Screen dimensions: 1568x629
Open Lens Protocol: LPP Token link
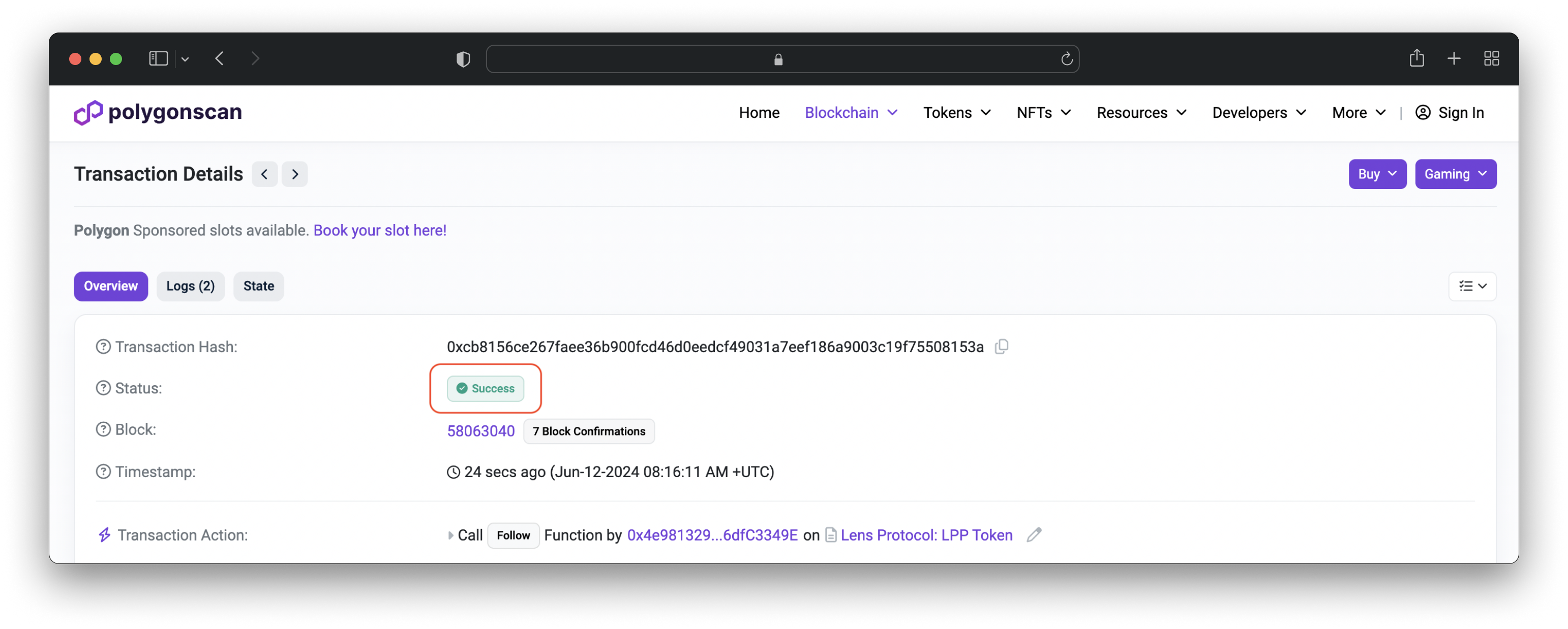pos(926,536)
